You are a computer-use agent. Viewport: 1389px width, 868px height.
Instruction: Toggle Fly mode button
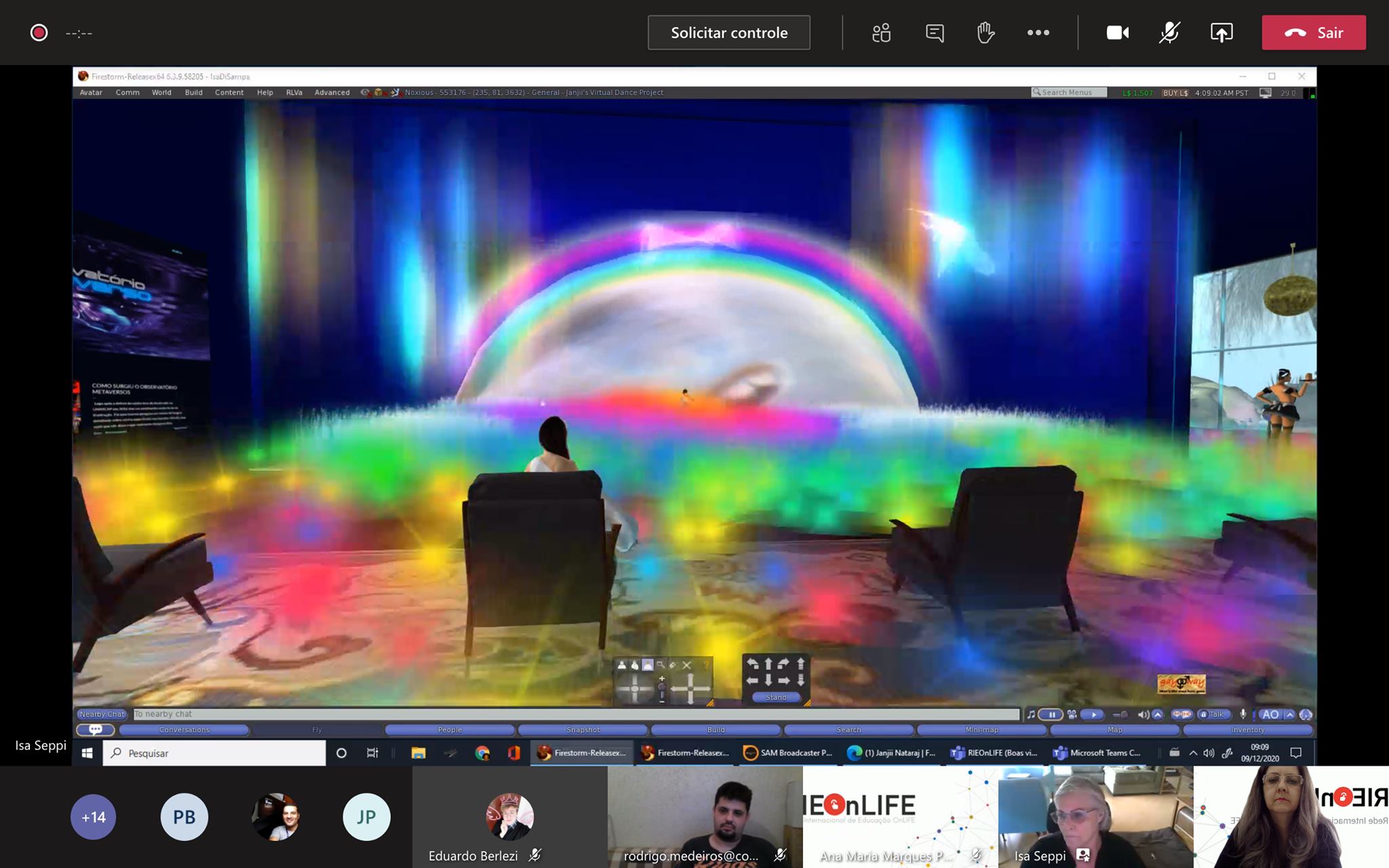point(317,730)
